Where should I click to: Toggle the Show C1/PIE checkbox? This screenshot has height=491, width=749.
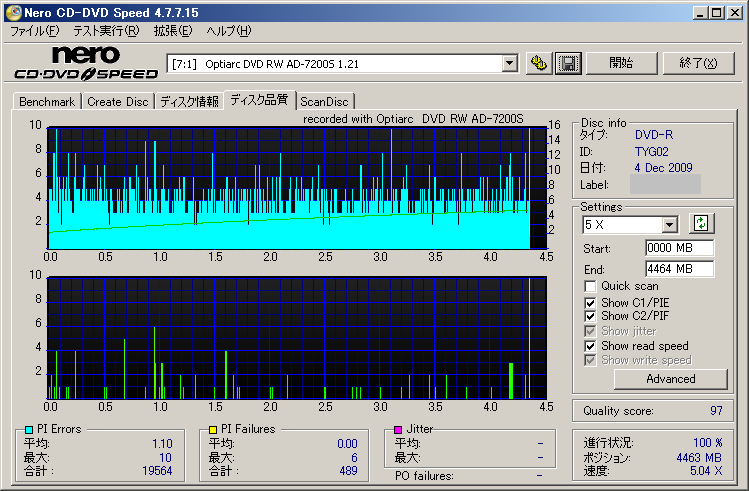point(590,303)
